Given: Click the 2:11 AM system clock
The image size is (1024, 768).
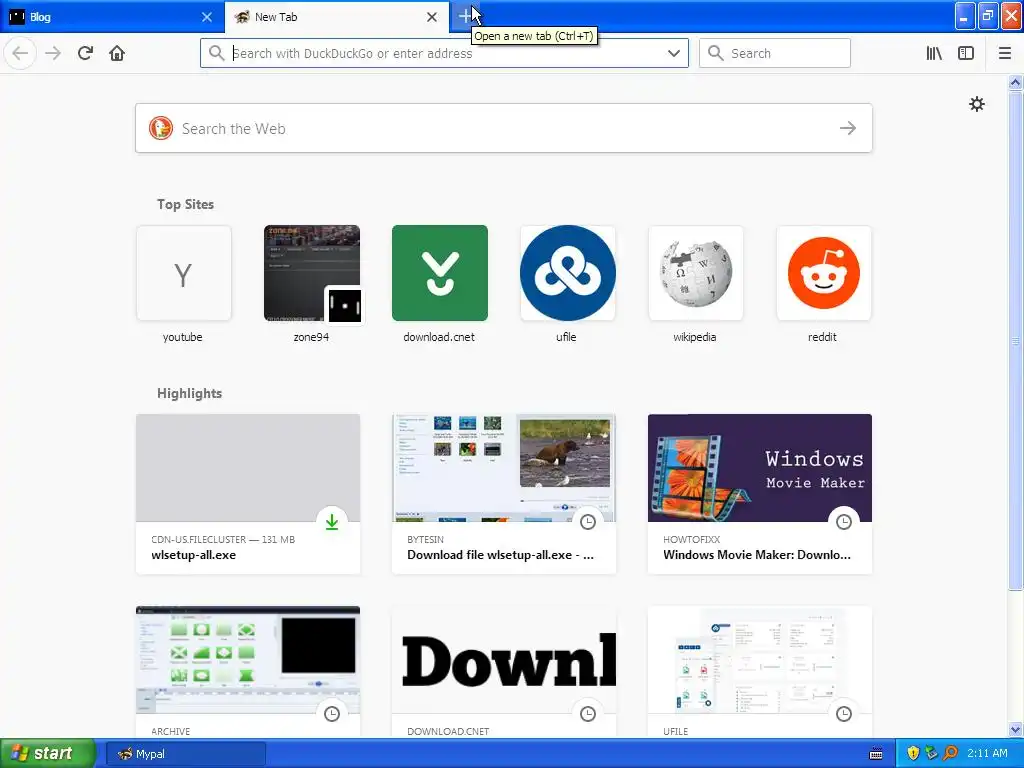Looking at the screenshot, I should (x=987, y=754).
